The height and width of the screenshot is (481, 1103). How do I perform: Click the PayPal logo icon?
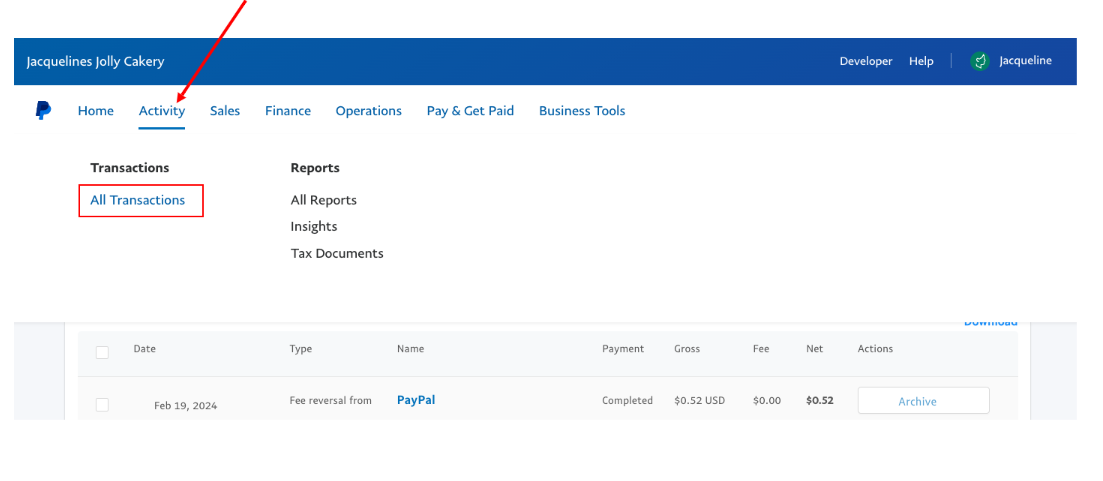pyautogui.click(x=43, y=111)
